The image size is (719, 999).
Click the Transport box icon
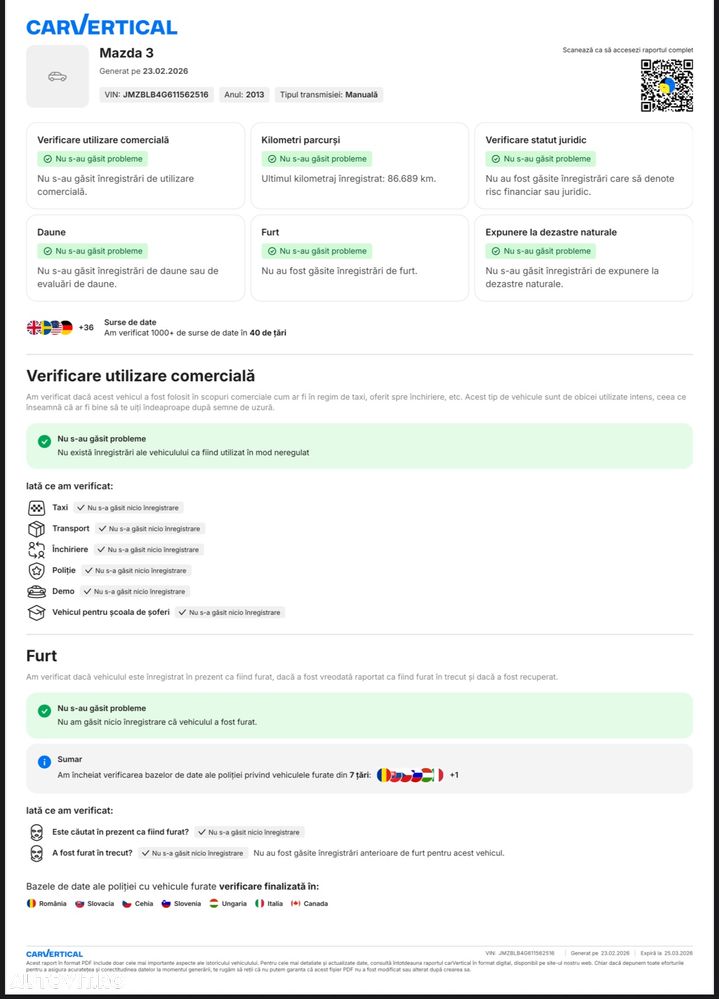tap(36, 529)
